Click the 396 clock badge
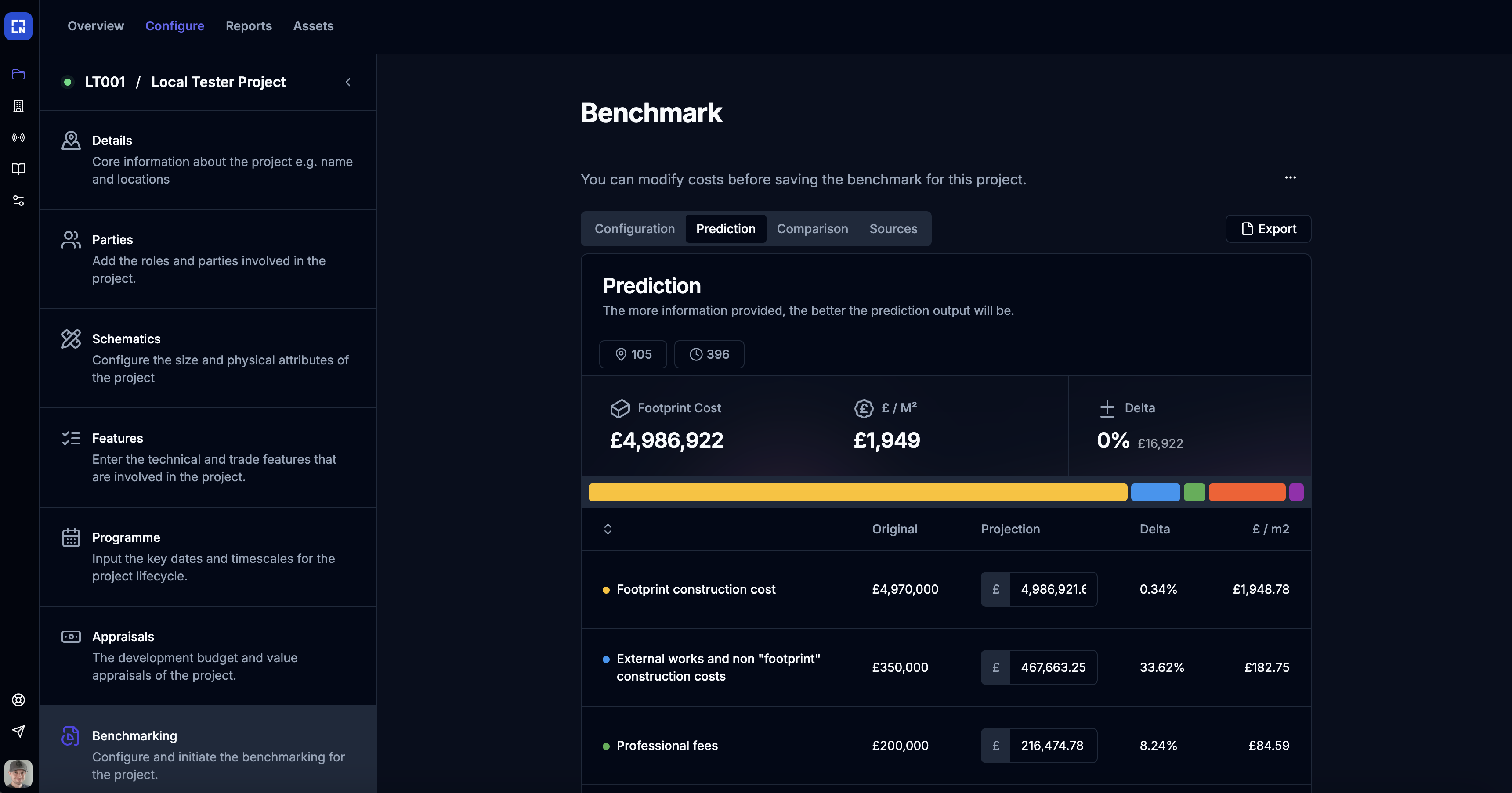Screen dimensions: 1512x793 (709, 354)
